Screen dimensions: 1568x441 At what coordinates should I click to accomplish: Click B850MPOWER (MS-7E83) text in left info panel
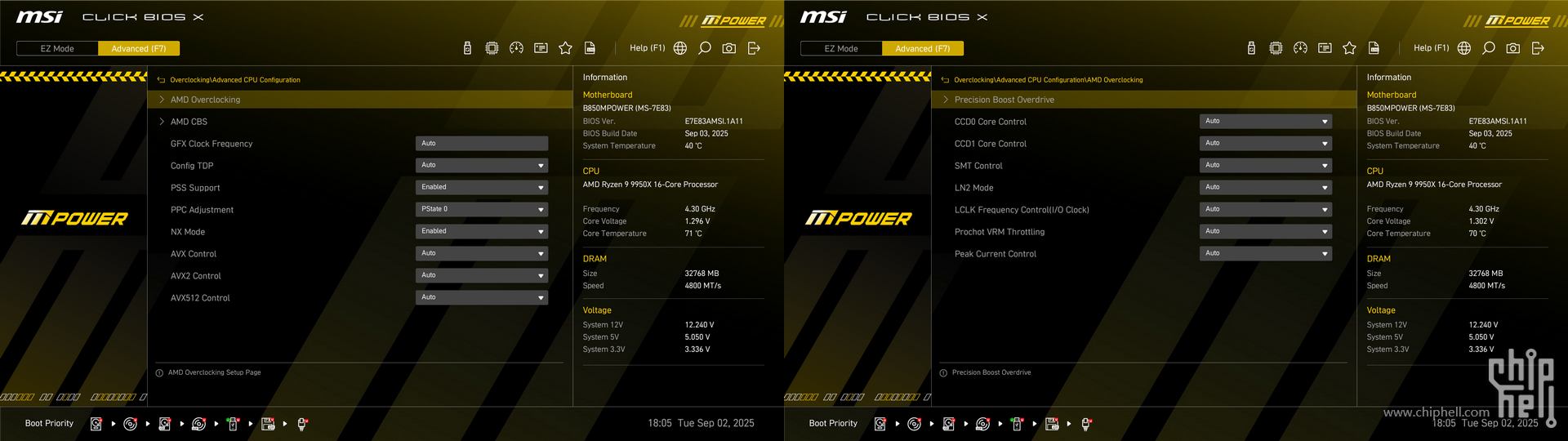pos(627,108)
